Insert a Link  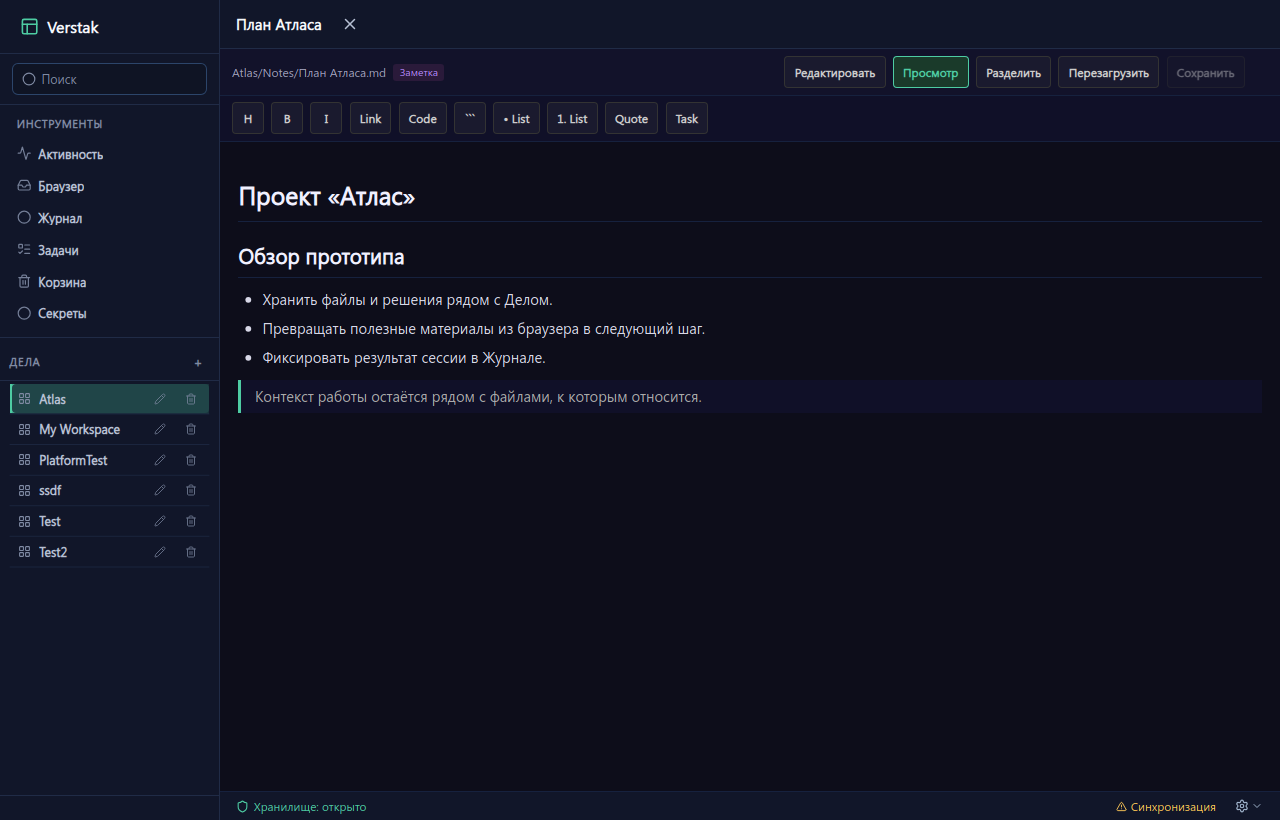371,118
